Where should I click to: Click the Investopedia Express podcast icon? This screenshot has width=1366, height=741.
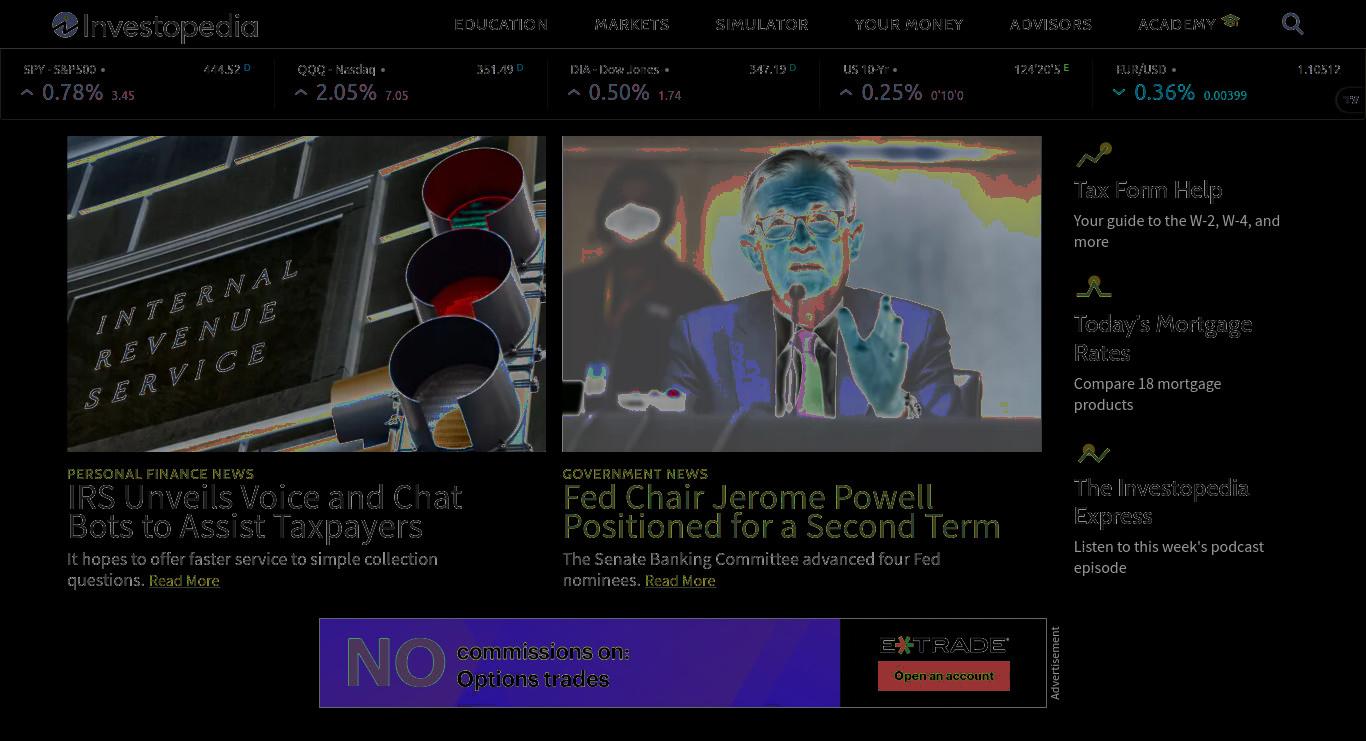pos(1093,453)
